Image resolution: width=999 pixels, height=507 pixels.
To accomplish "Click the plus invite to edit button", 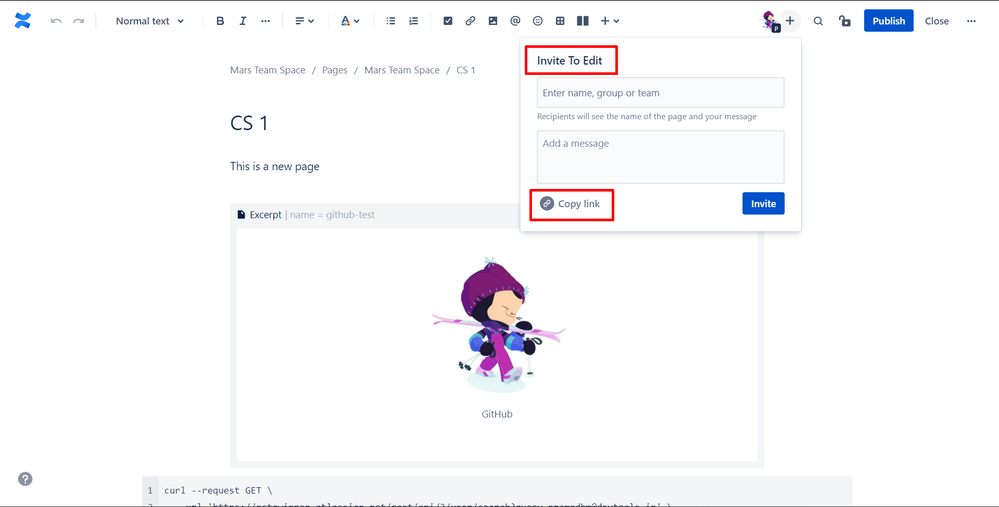I will click(790, 21).
